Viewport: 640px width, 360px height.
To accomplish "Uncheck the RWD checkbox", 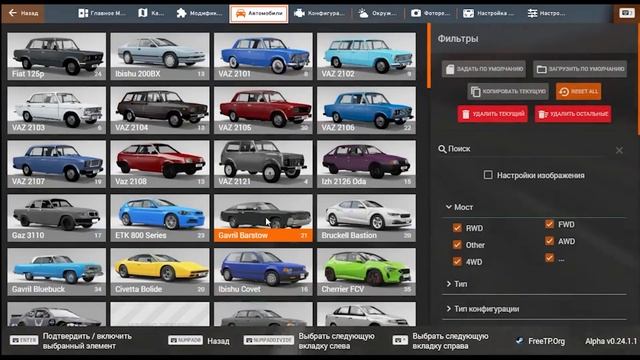I will click(457, 228).
